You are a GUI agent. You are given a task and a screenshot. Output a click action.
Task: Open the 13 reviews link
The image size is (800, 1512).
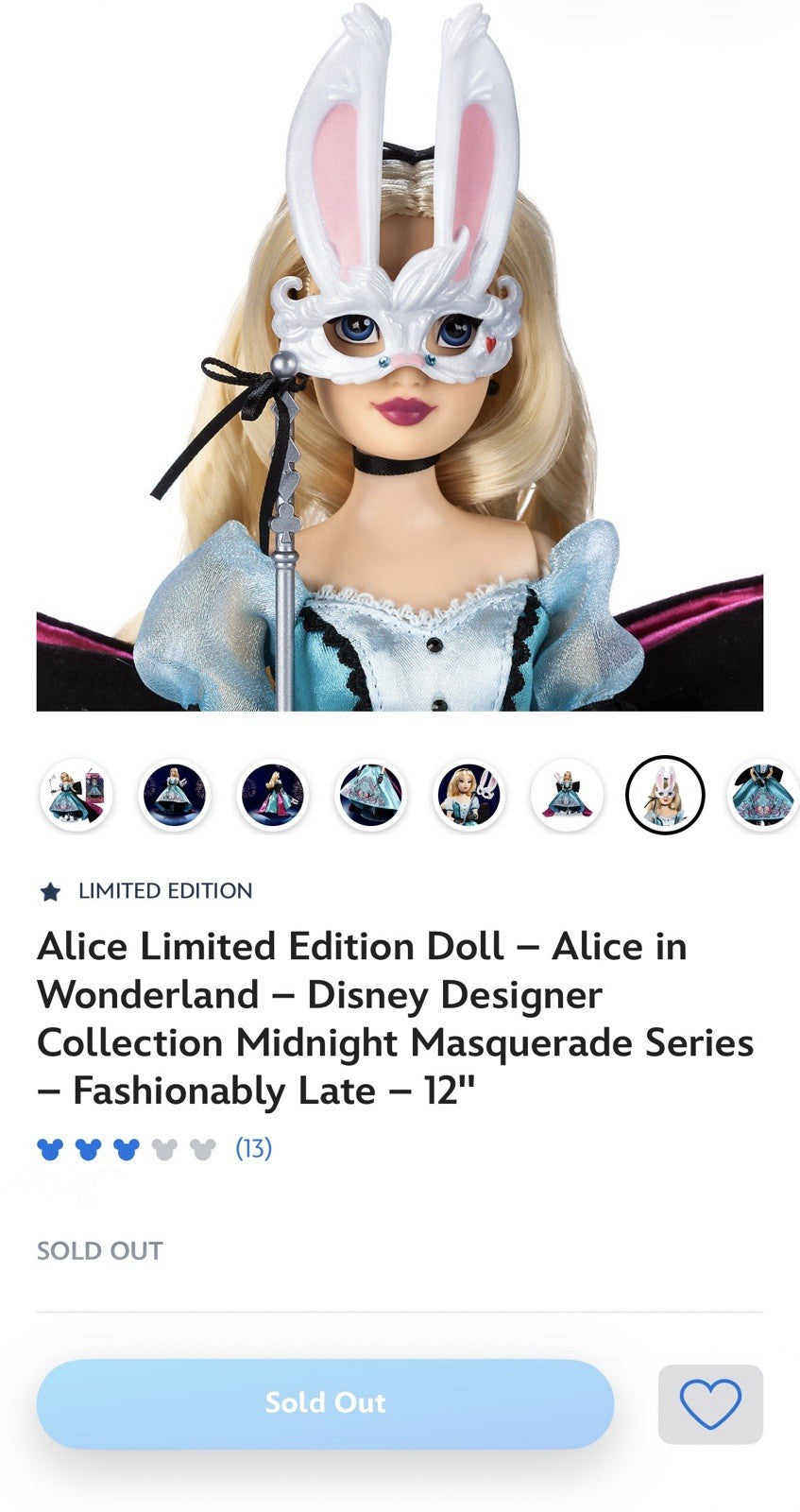pyautogui.click(x=253, y=1148)
